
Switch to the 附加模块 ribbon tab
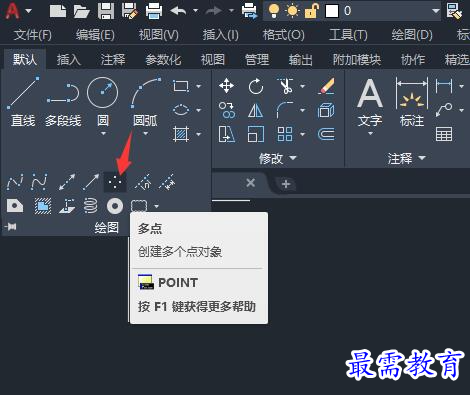click(x=357, y=60)
